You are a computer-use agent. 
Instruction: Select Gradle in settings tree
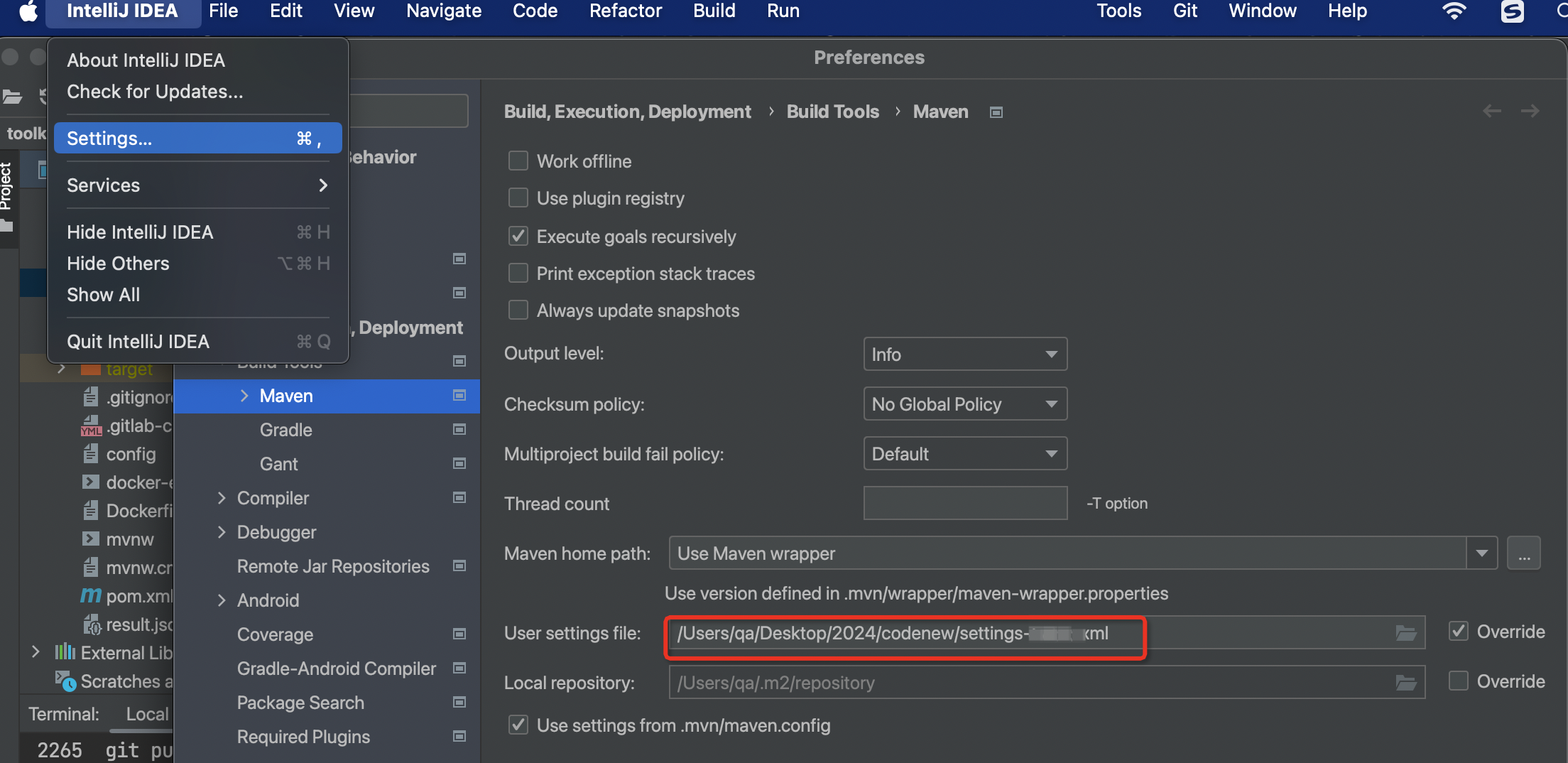(286, 430)
